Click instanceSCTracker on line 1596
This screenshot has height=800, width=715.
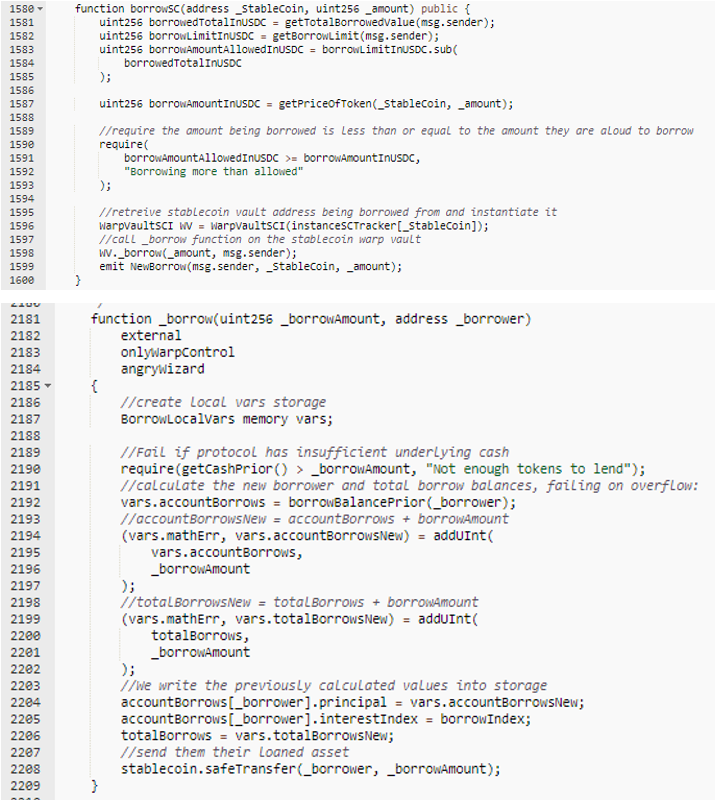point(346,226)
